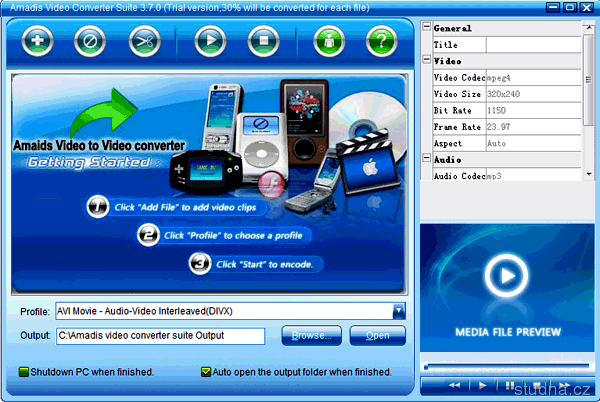600x402 pixels.
Task: Open the scissors clip/trim tool
Action: [145, 41]
